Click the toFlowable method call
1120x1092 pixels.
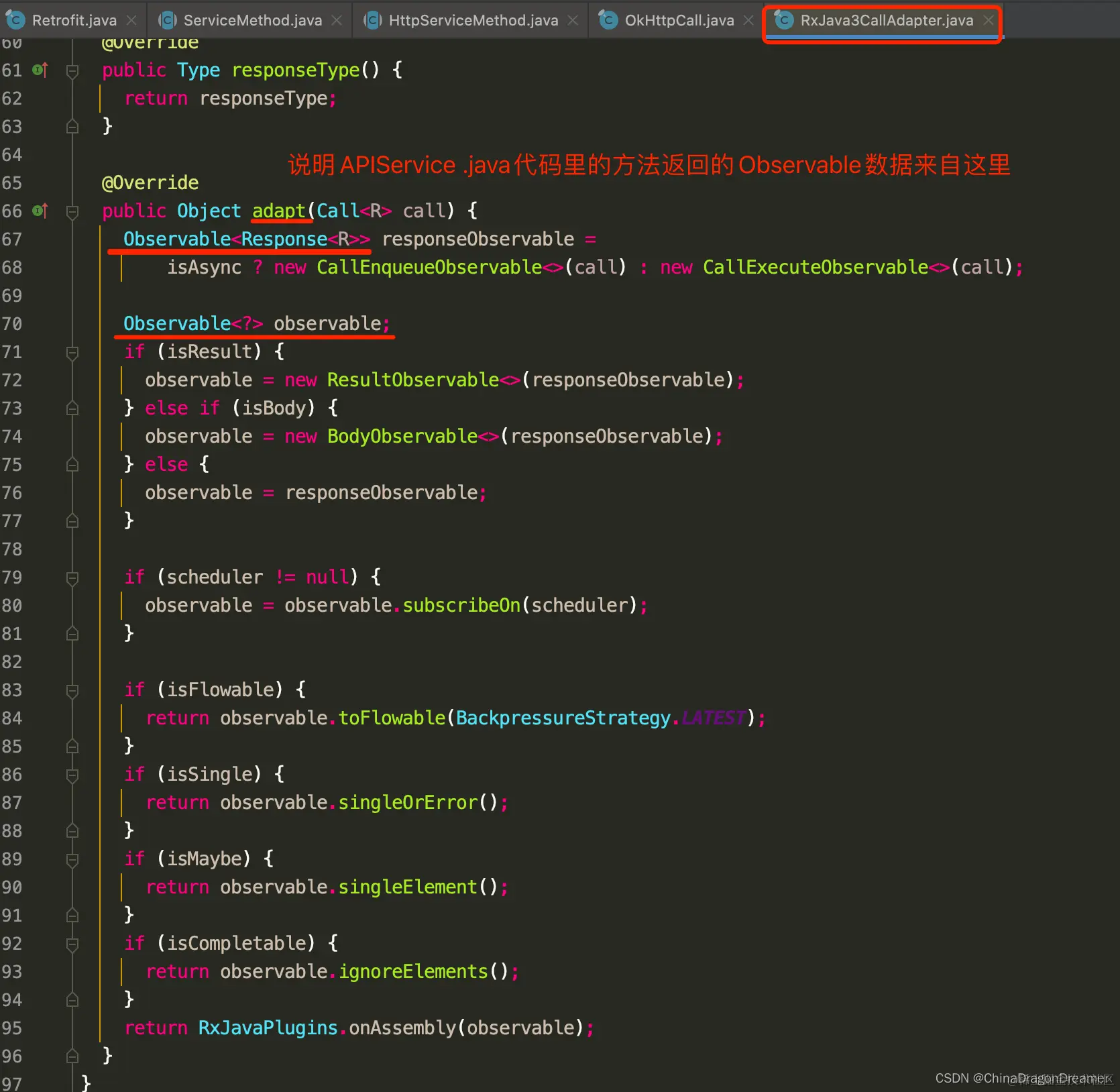[392, 718]
